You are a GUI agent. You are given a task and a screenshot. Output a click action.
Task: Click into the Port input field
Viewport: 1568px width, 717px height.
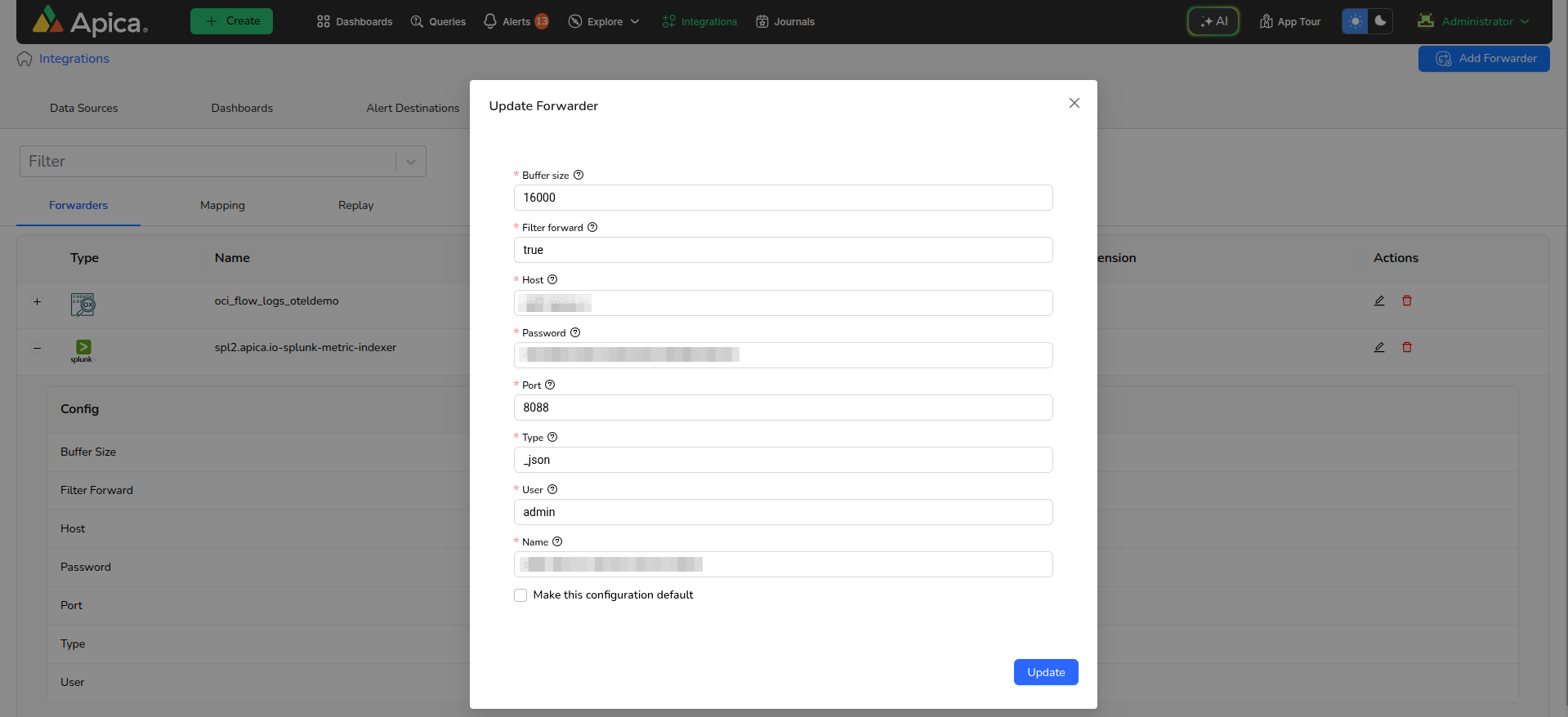(783, 407)
